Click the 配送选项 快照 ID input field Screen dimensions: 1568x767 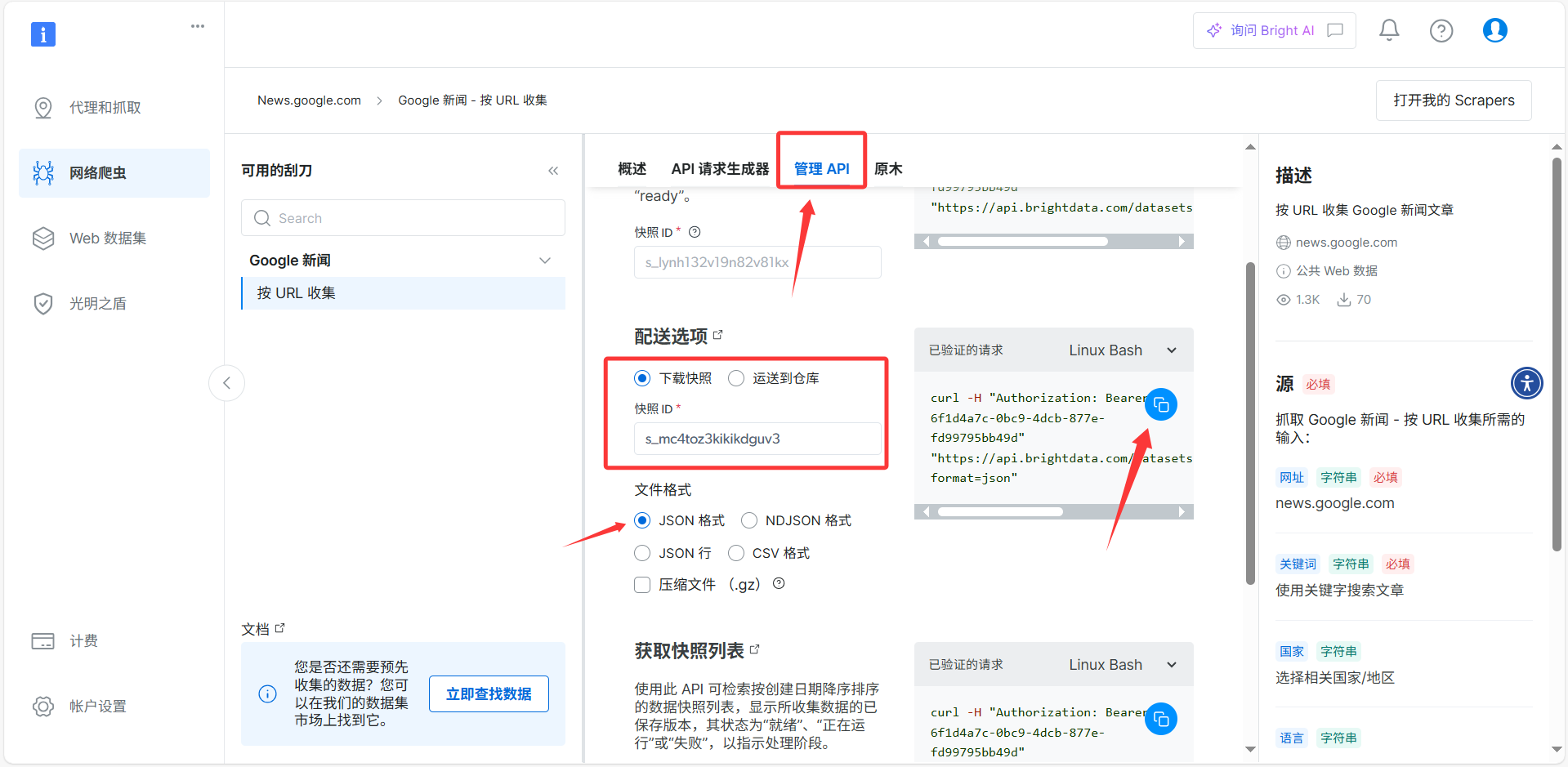pos(757,439)
